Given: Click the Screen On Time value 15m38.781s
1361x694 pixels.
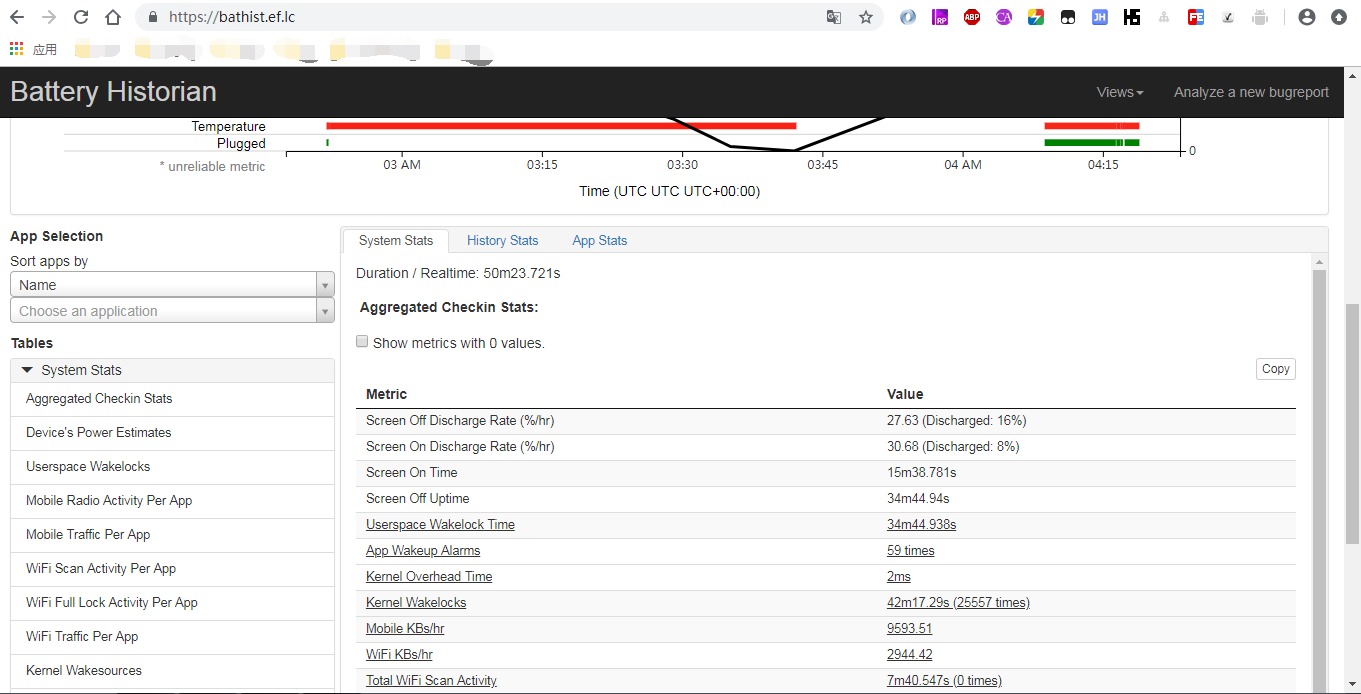Looking at the screenshot, I should click(x=922, y=472).
